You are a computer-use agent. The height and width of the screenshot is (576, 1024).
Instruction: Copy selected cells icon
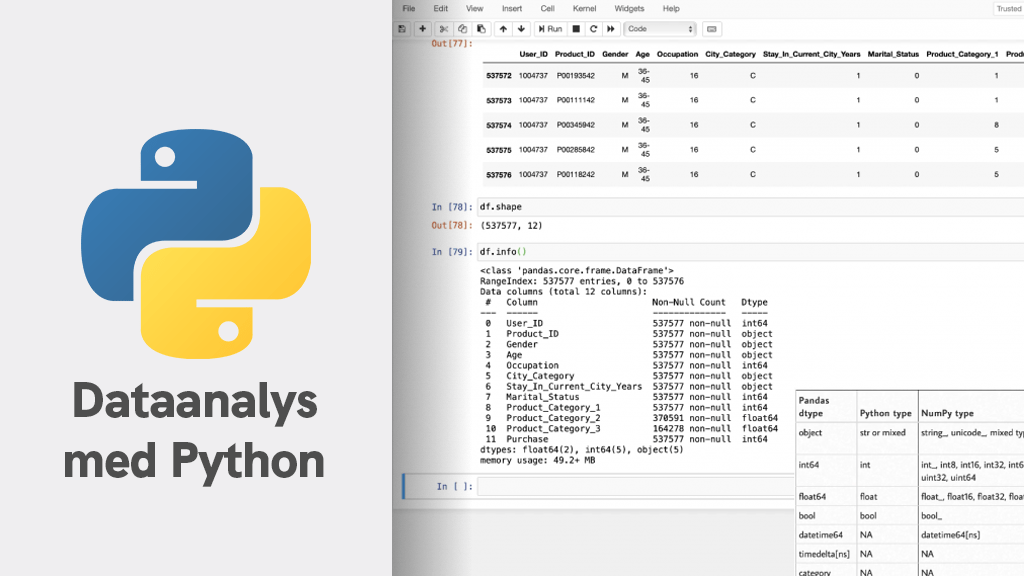coord(463,29)
